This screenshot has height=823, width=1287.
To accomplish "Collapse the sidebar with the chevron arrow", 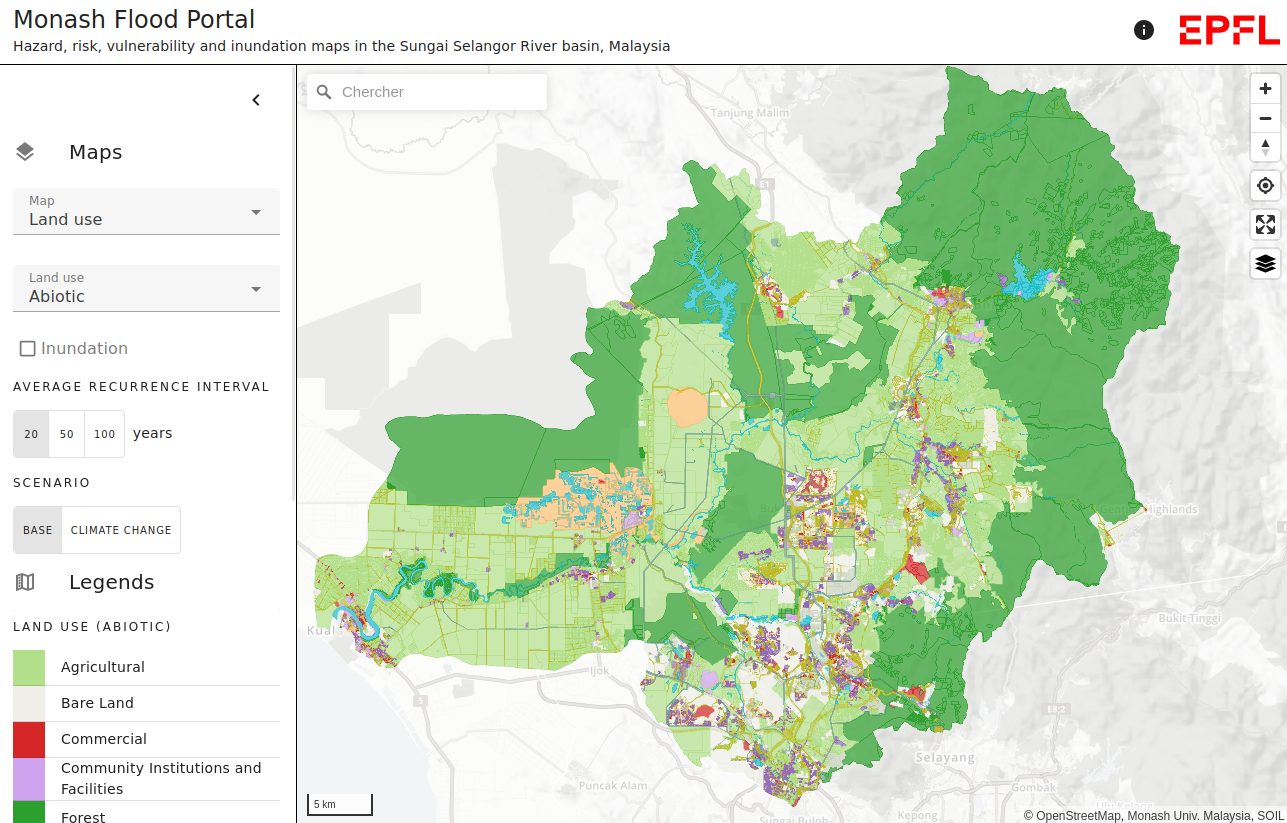I will tap(256, 100).
